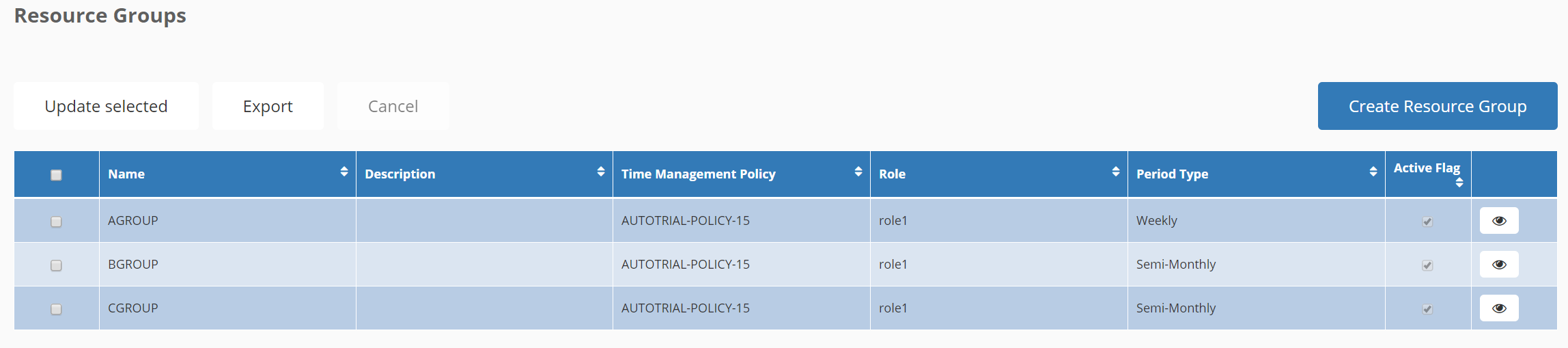This screenshot has height=348, width=1568.
Task: Click Update selected button
Action: click(106, 106)
